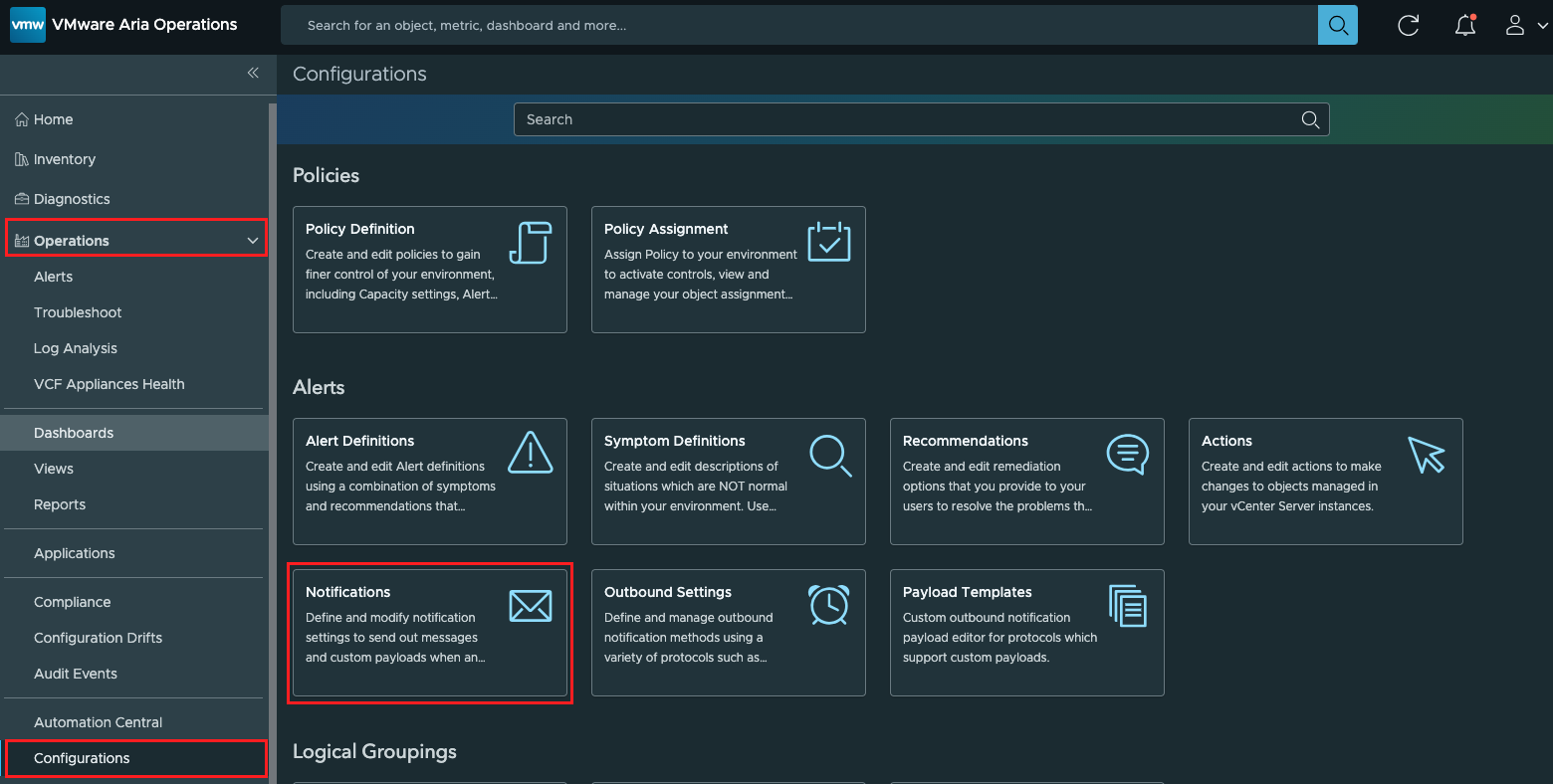Click the Alerts section heading
Viewport: 1553px width, 784px height.
(x=319, y=387)
